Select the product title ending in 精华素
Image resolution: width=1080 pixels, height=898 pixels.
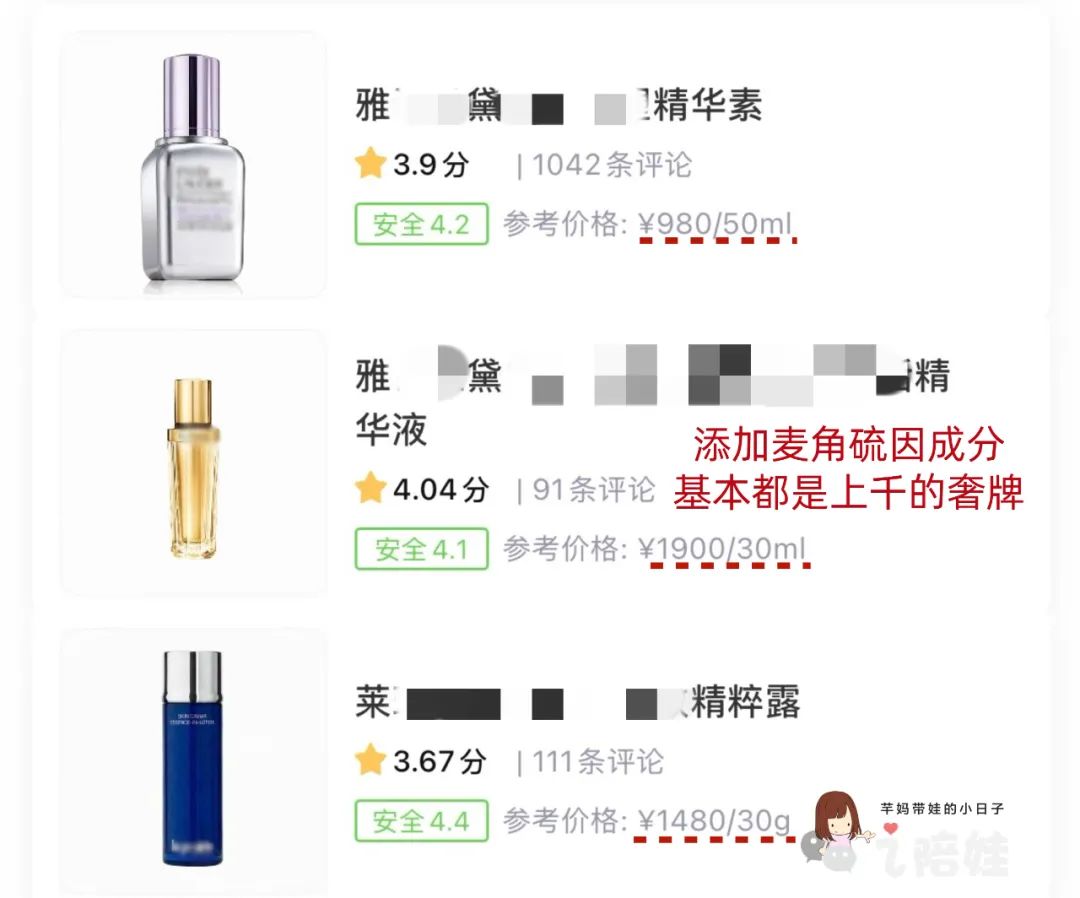click(559, 106)
